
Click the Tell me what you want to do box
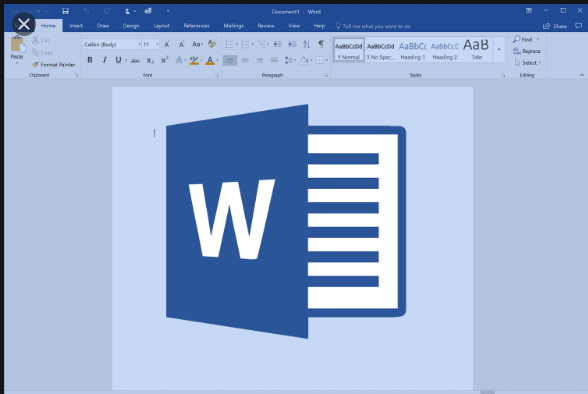(373, 26)
